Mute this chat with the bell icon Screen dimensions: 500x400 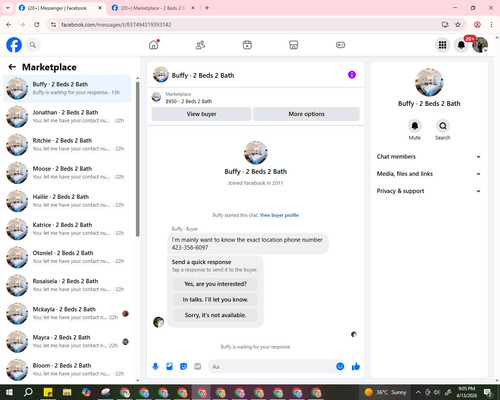click(415, 126)
